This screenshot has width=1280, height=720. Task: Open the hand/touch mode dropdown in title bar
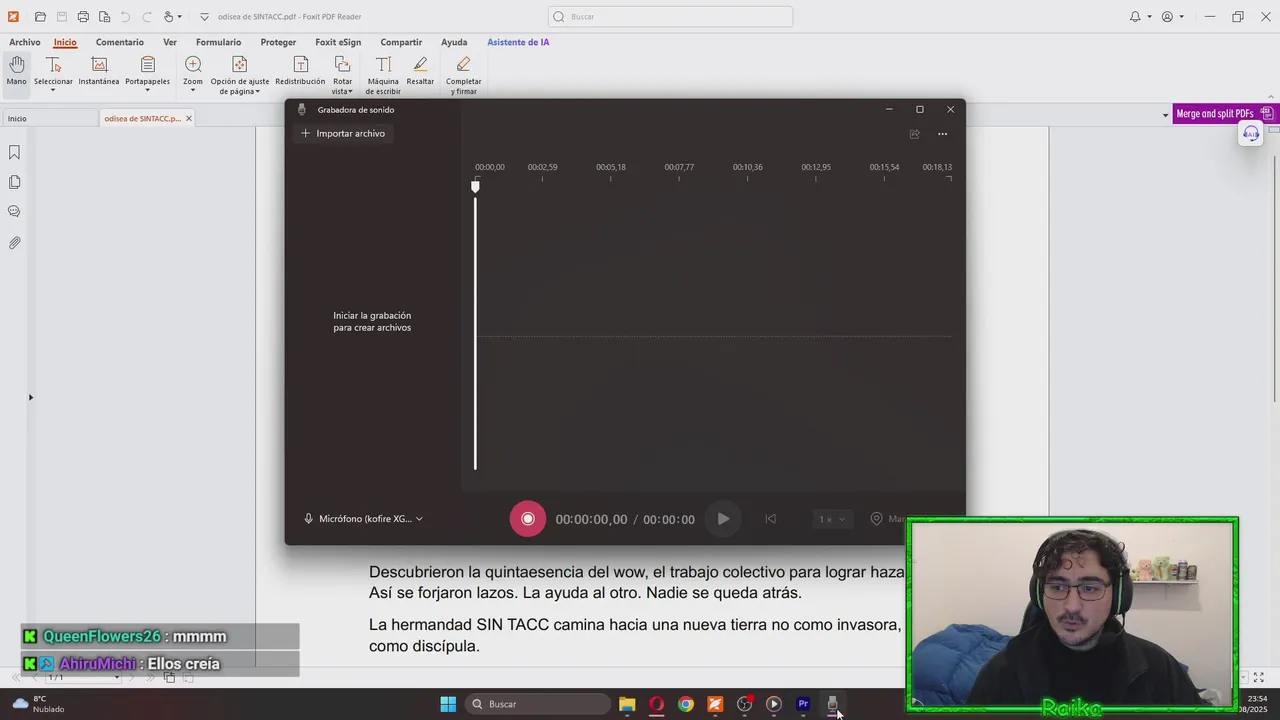point(180,17)
